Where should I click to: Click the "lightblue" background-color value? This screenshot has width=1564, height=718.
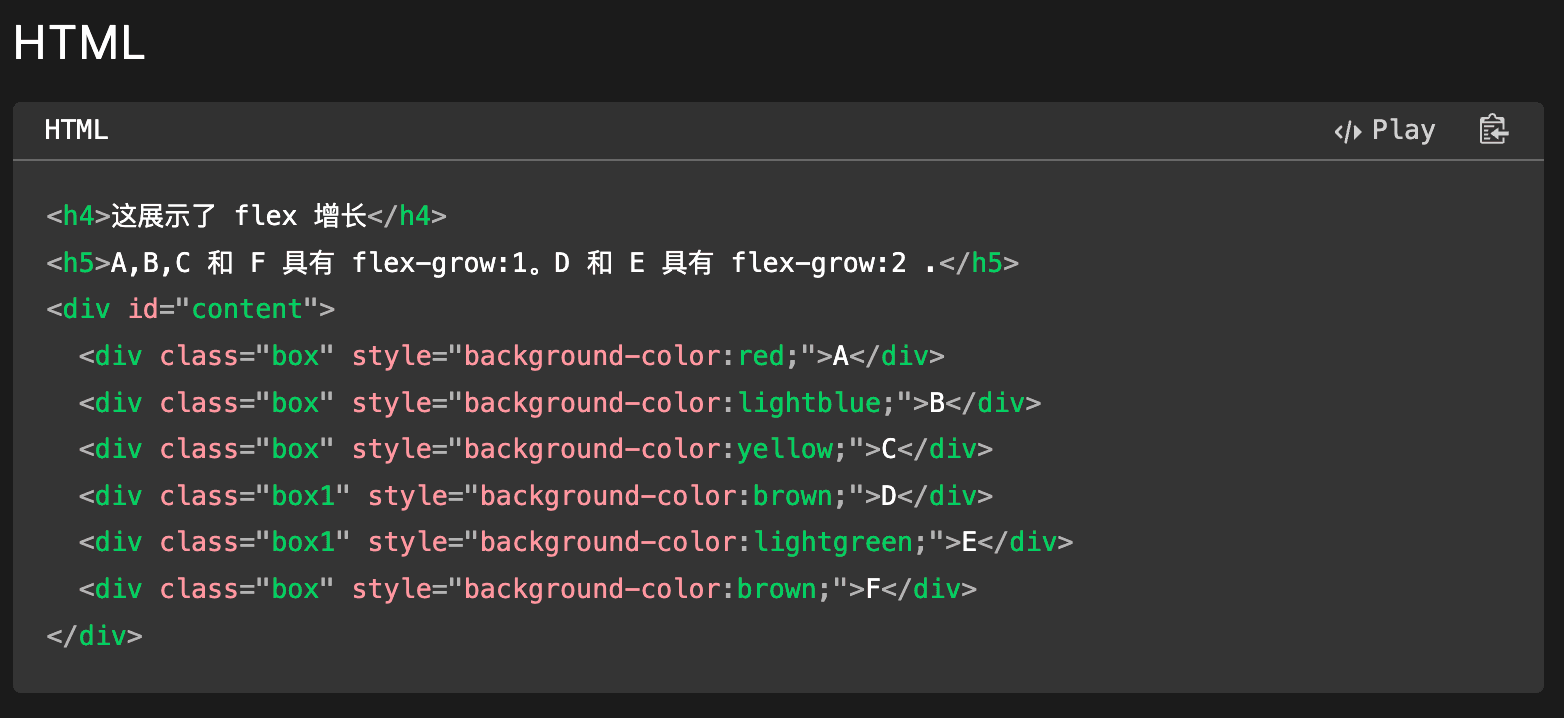click(x=809, y=403)
